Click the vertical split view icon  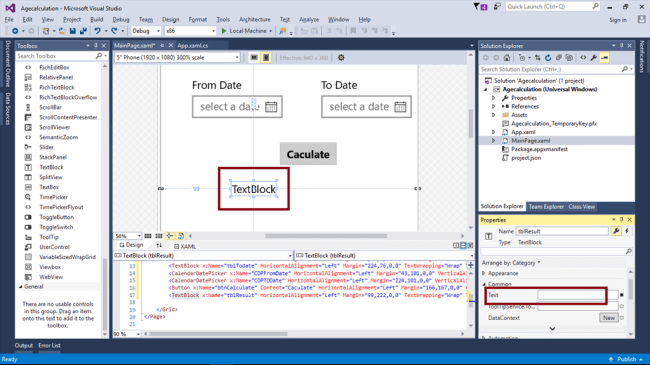(456, 246)
